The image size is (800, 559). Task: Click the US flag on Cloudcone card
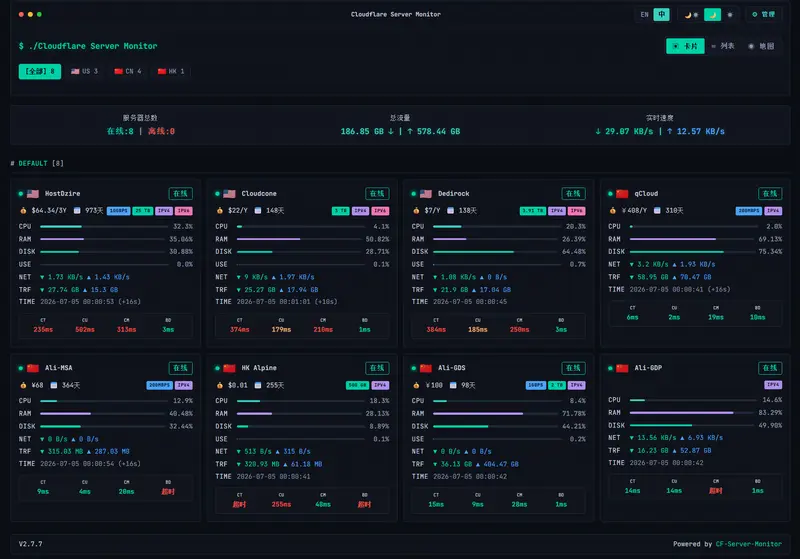230,194
